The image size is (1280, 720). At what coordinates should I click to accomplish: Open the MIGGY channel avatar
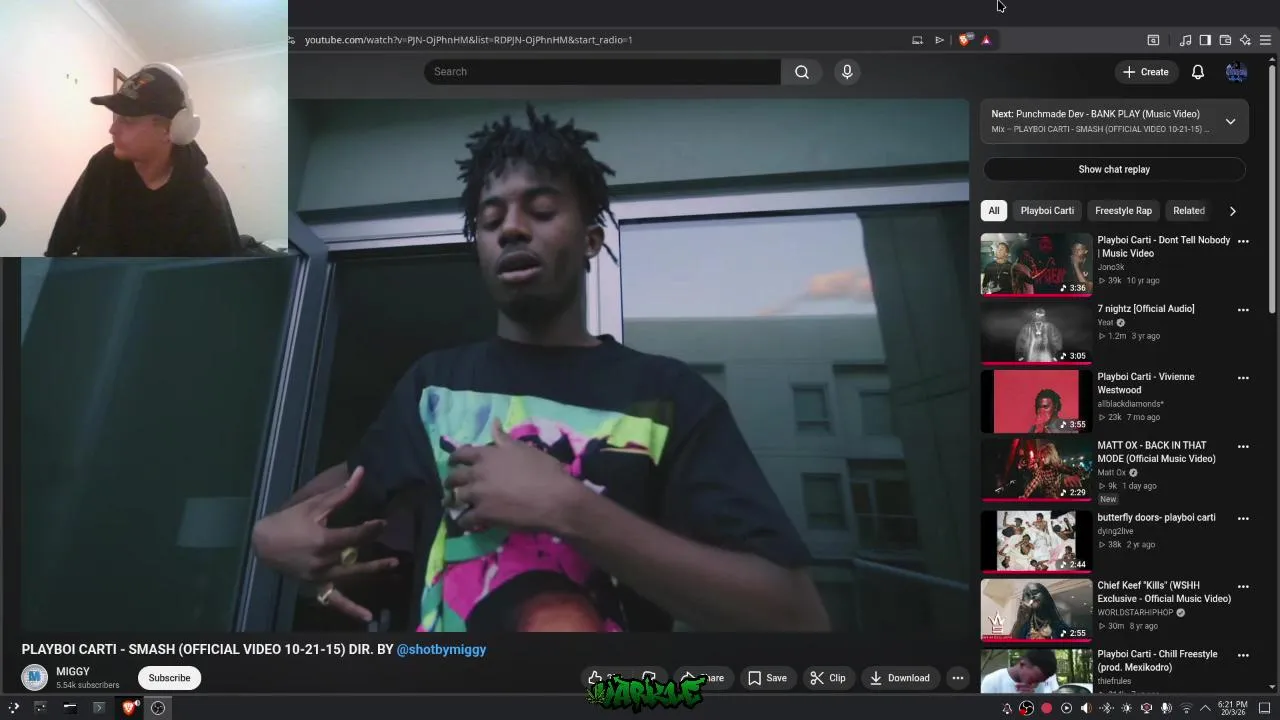[35, 677]
